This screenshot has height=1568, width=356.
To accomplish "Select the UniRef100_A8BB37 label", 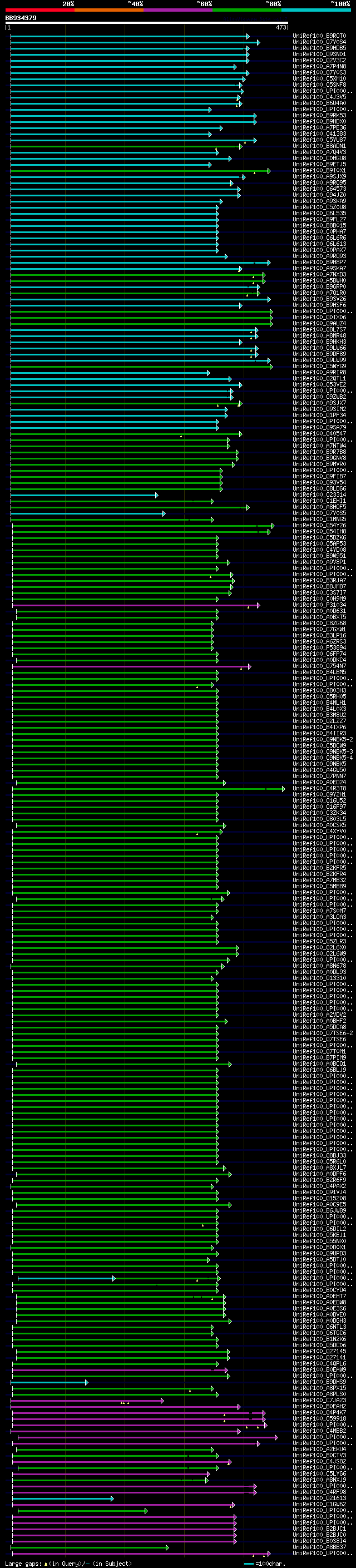I will [x=319, y=1547].
